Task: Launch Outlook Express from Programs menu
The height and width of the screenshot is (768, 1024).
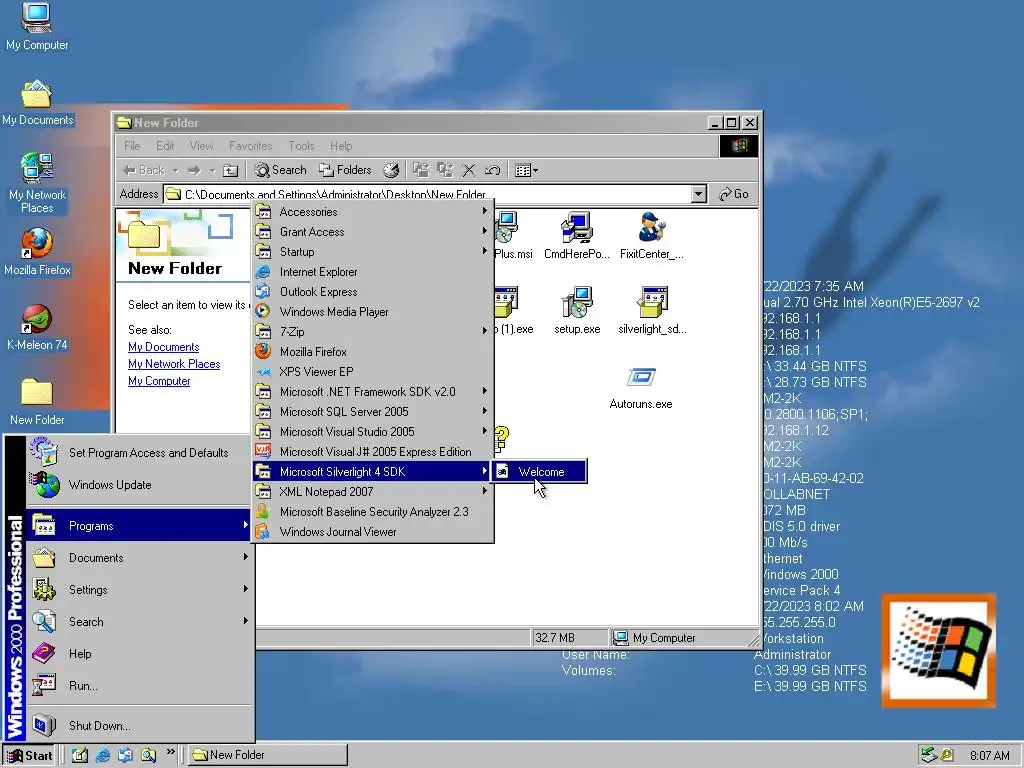Action: click(x=372, y=292)
